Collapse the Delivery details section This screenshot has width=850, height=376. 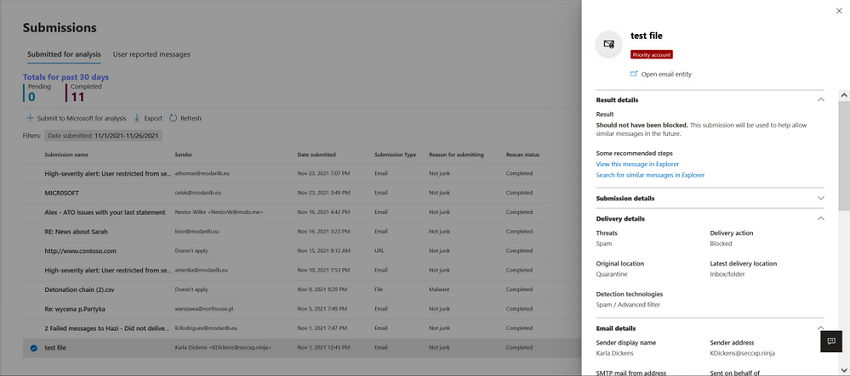821,218
